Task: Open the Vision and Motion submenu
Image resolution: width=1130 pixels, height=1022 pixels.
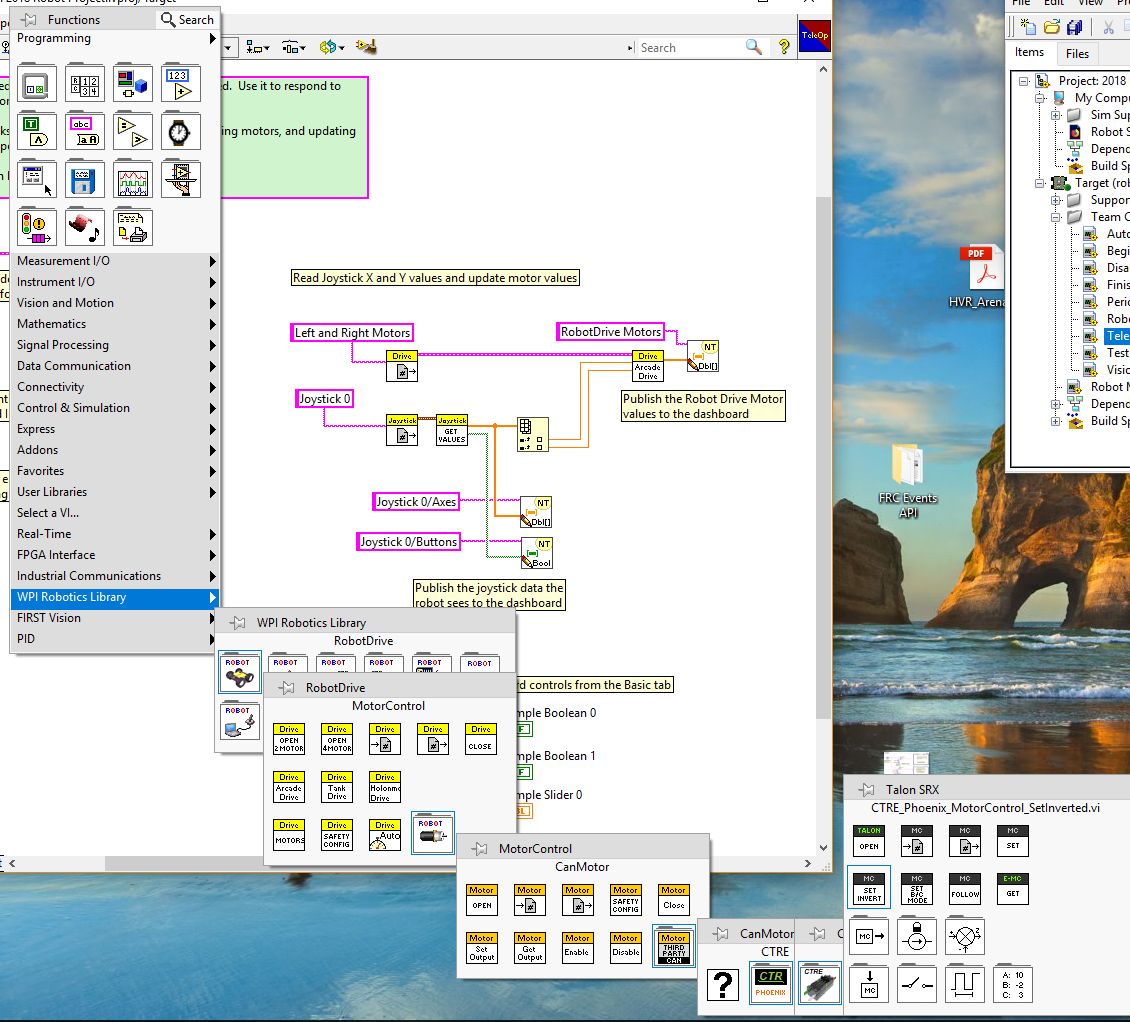Action: (115, 303)
